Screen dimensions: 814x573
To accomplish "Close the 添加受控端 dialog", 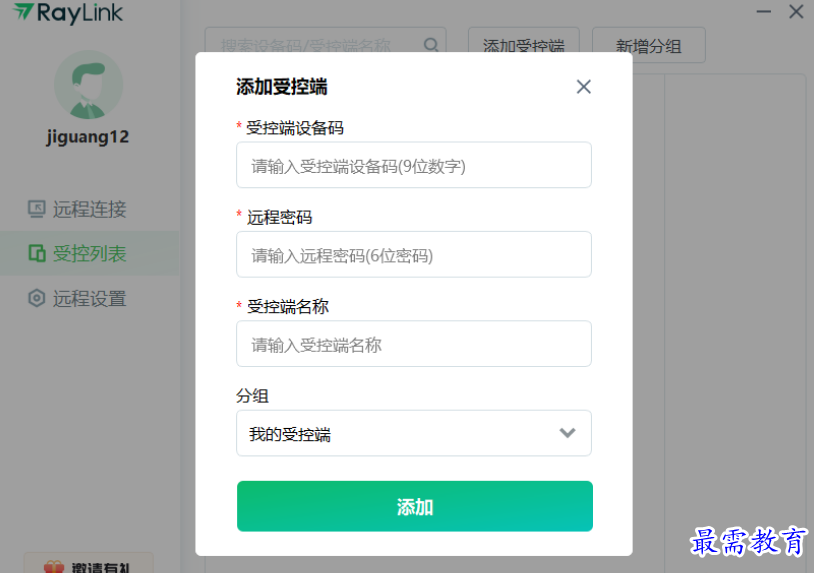I will pyautogui.click(x=584, y=87).
